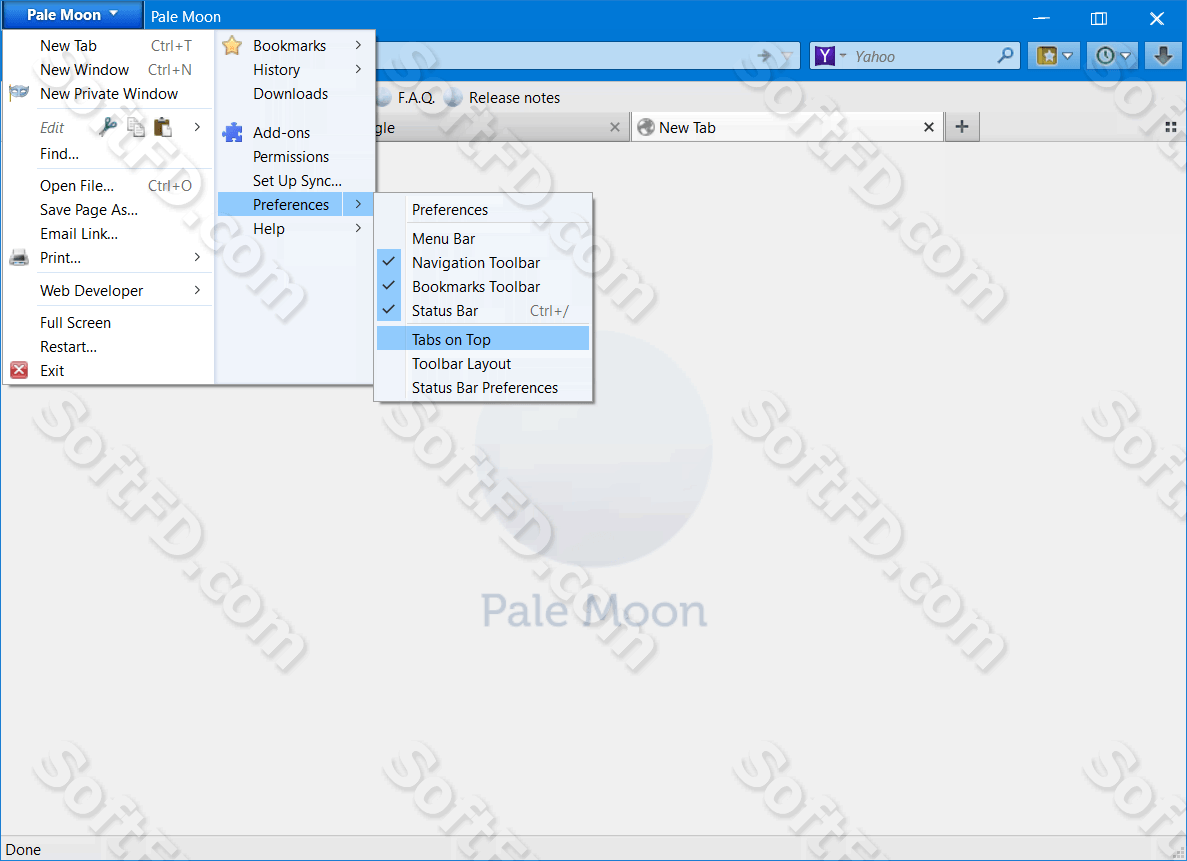This screenshot has height=861, width=1187.
Task: Click the search magnifier icon
Action: (x=1005, y=55)
